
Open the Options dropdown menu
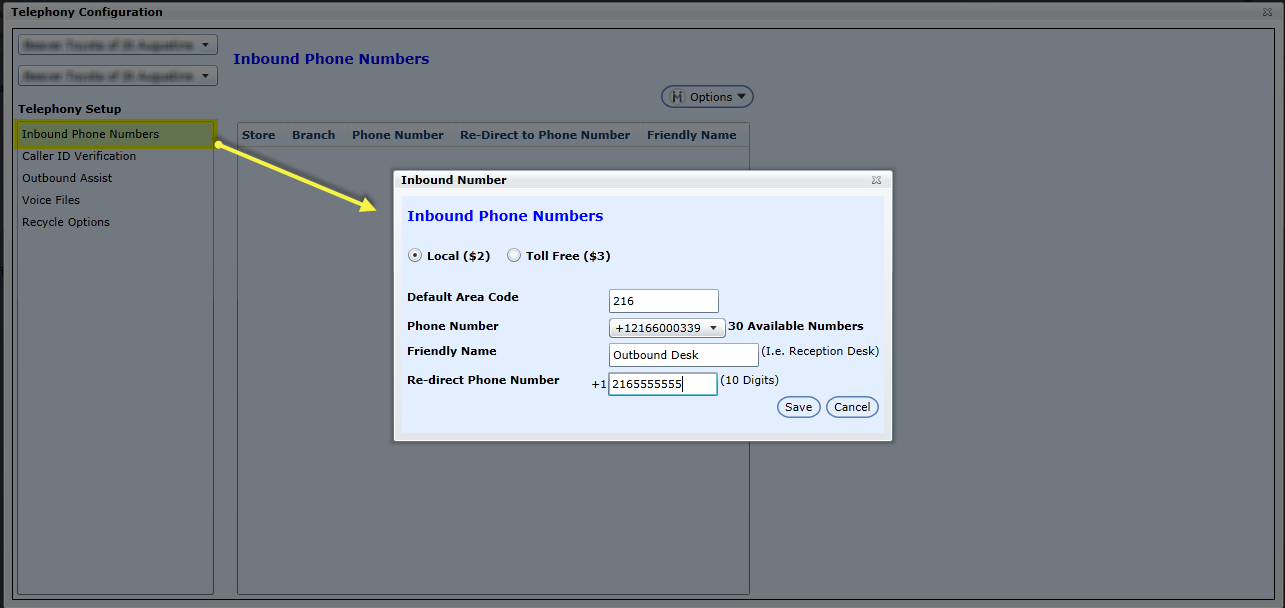coord(707,97)
